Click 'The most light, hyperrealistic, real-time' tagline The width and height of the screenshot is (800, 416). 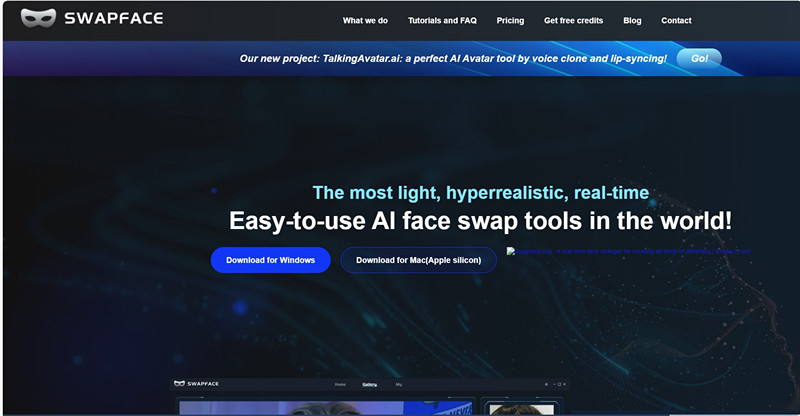(481, 193)
